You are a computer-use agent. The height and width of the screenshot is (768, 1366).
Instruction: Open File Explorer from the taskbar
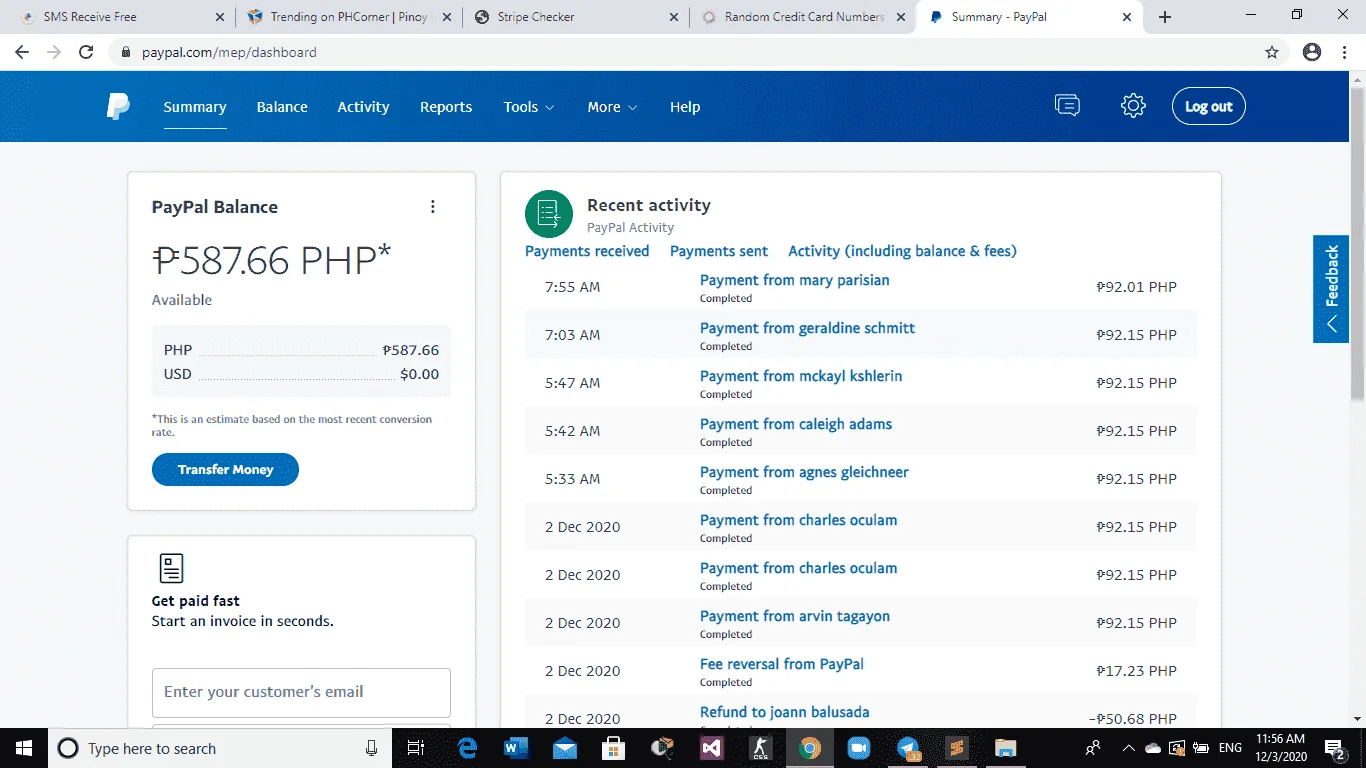point(1006,748)
